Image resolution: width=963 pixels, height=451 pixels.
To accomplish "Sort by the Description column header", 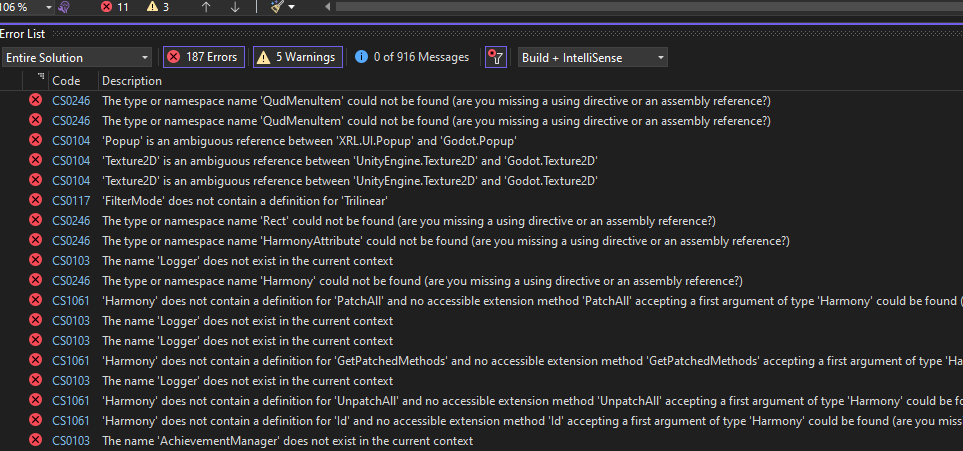I will [132, 80].
